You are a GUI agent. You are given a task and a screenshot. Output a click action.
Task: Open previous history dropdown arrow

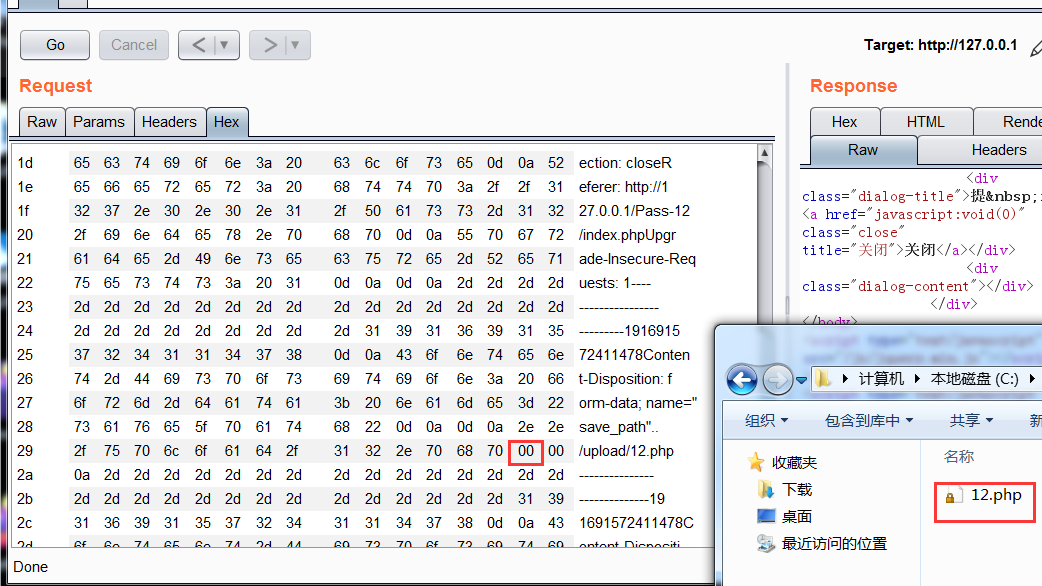click(x=225, y=45)
